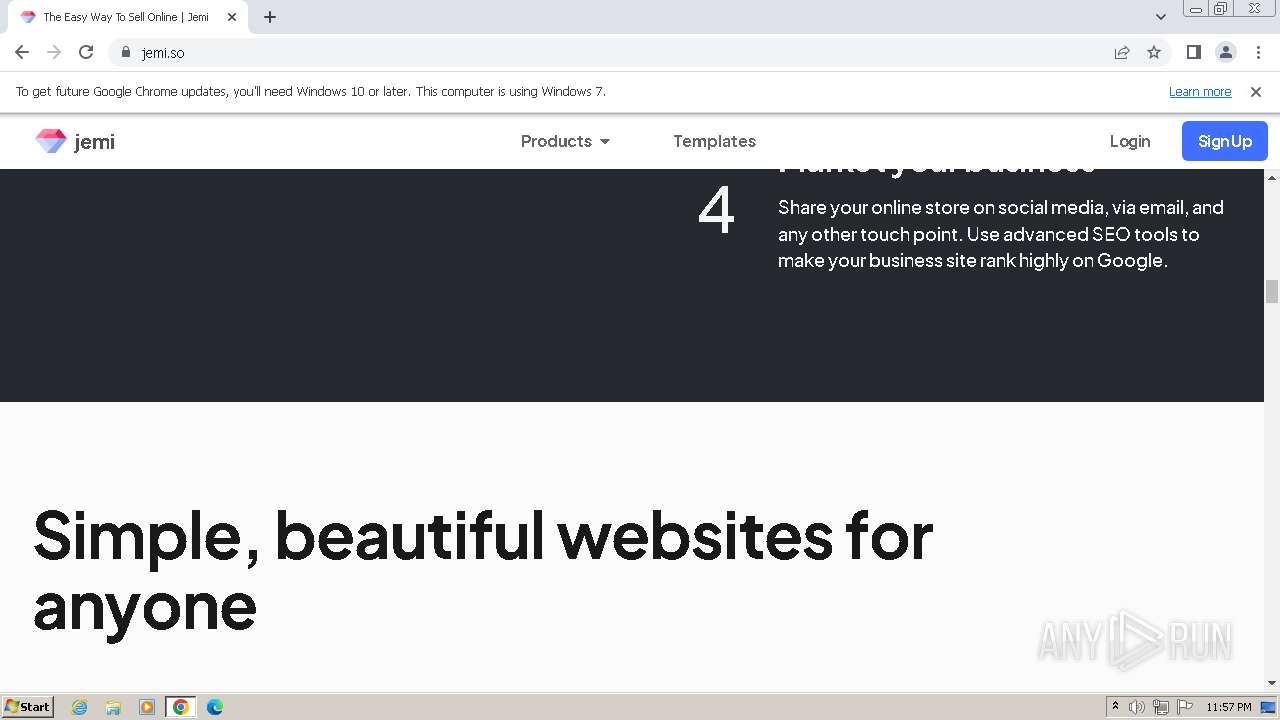The image size is (1280, 720).
Task: Open the Windows Start menu
Action: [28, 707]
